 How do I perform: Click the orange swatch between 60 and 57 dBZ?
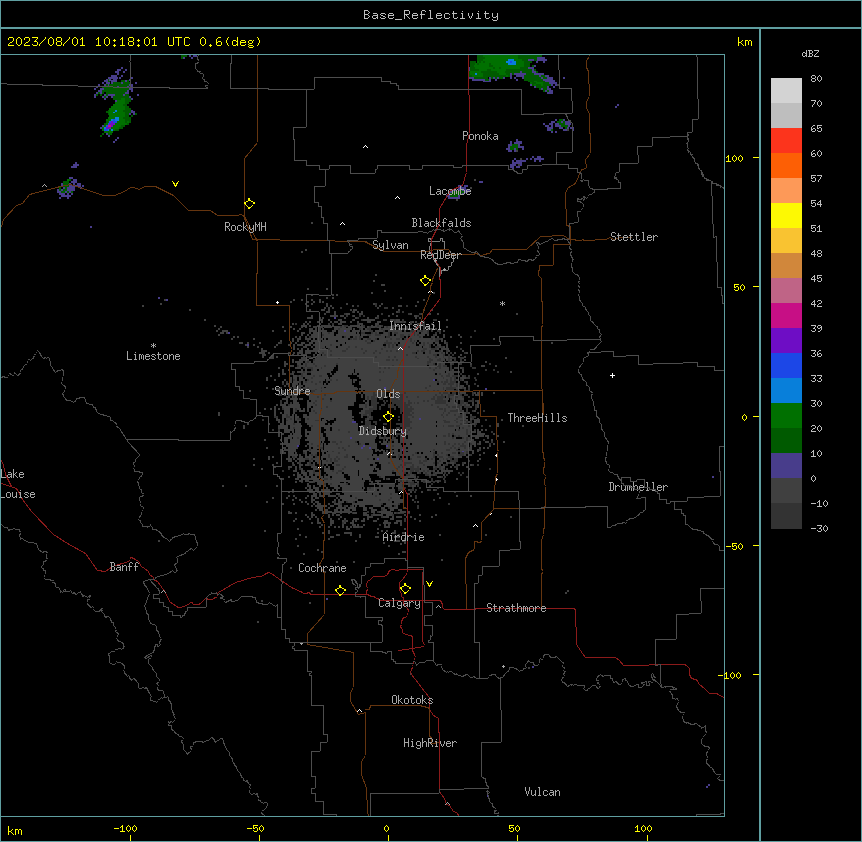786,165
